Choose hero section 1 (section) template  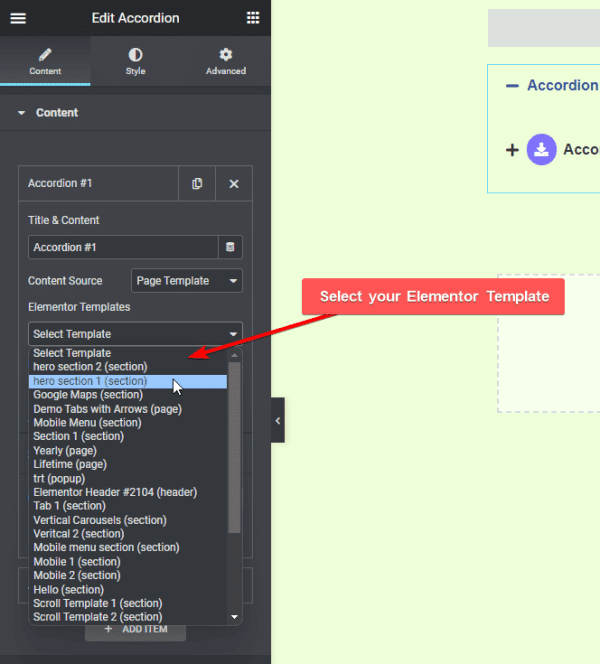pyautogui.click(x=90, y=381)
